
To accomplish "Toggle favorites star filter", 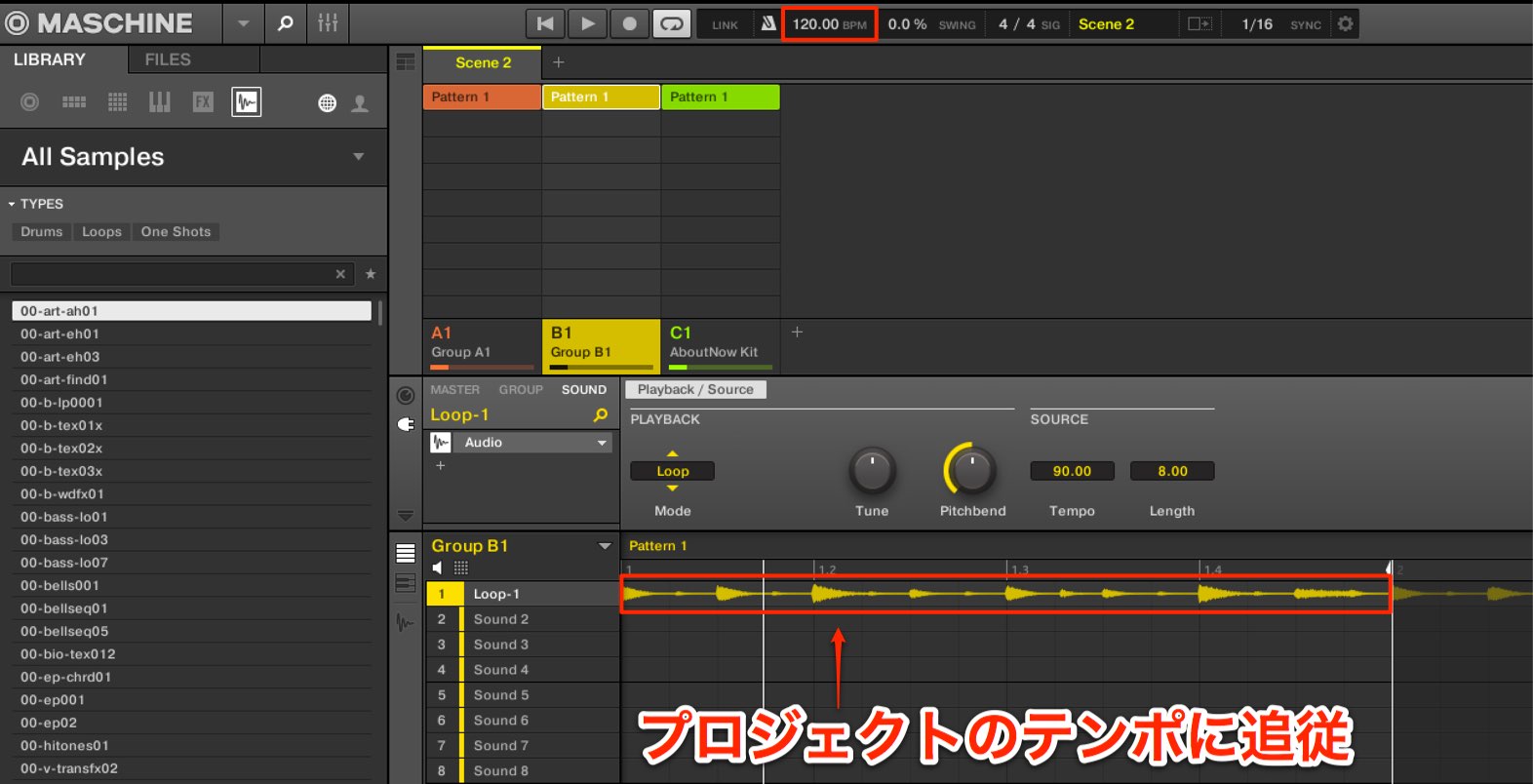I will click(x=371, y=274).
